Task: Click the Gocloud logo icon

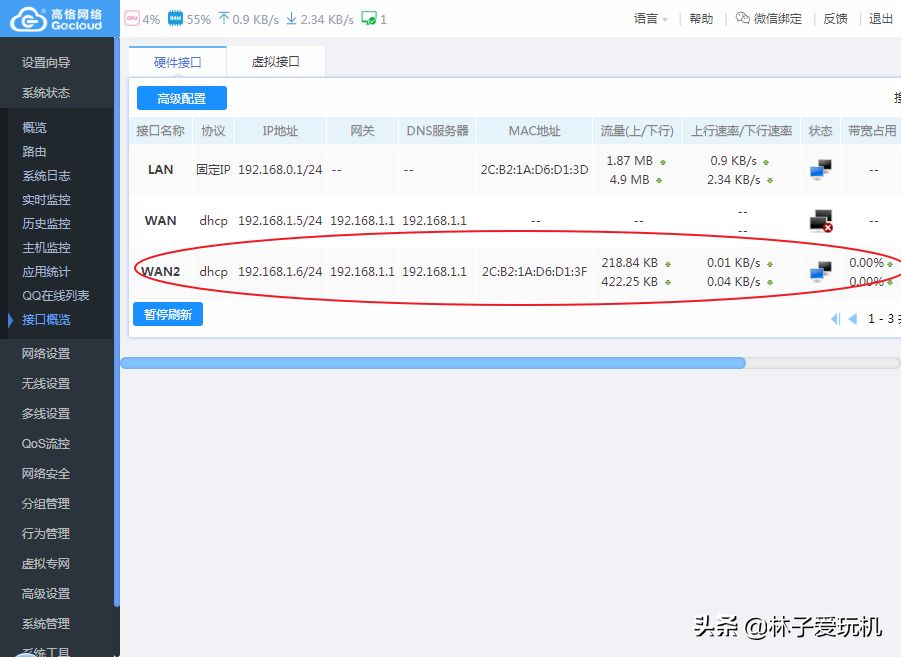Action: pyautogui.click(x=28, y=19)
